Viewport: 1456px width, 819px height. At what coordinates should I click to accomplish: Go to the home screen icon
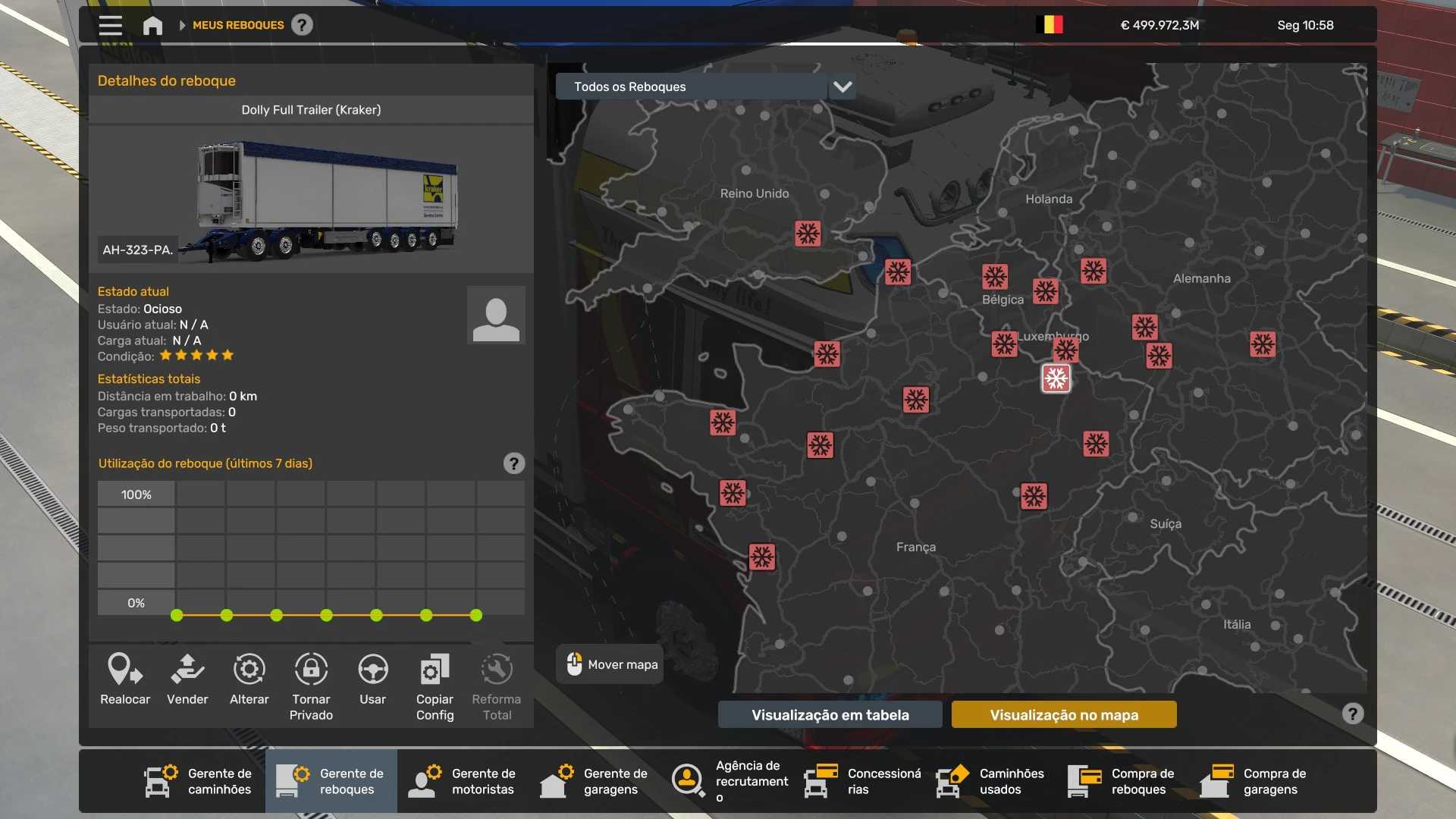pos(152,25)
